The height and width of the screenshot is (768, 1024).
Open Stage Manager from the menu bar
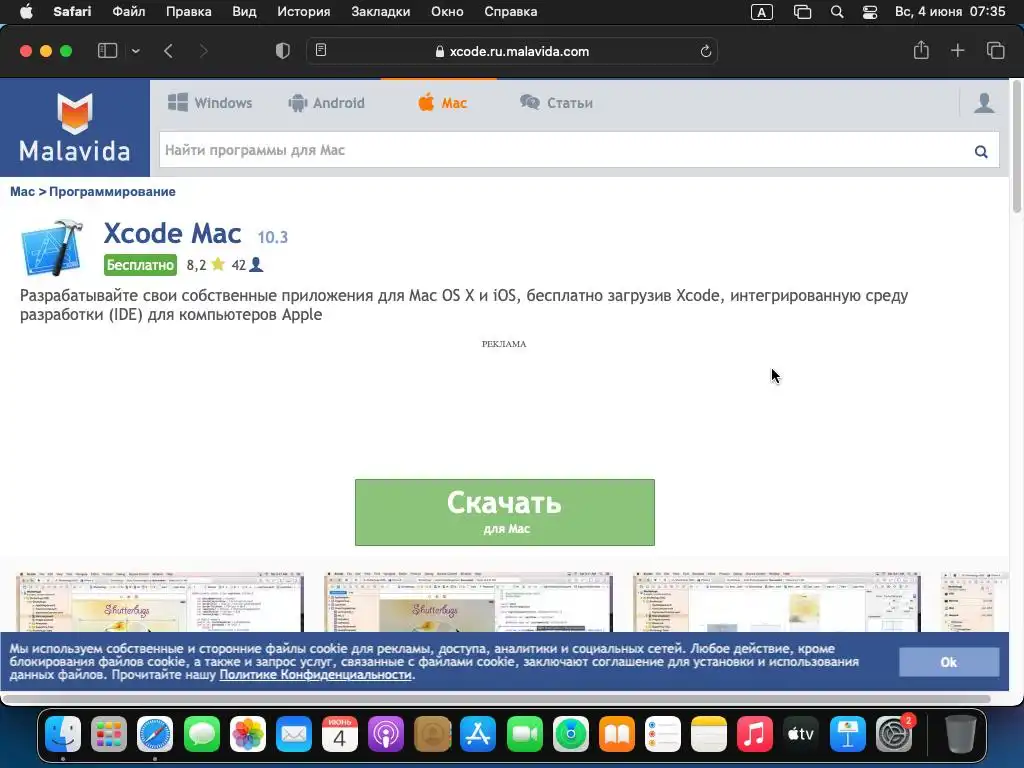click(x=802, y=12)
